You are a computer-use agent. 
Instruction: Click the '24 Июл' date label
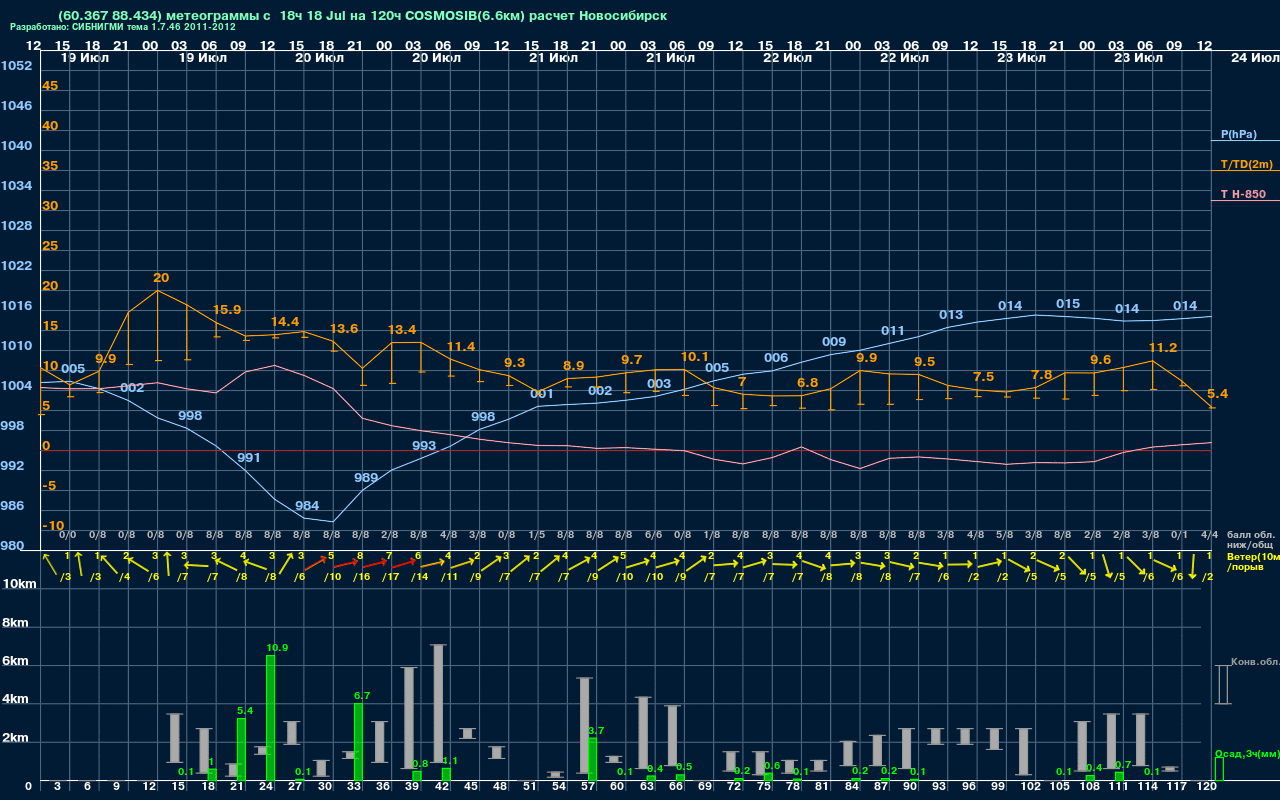pos(1254,58)
